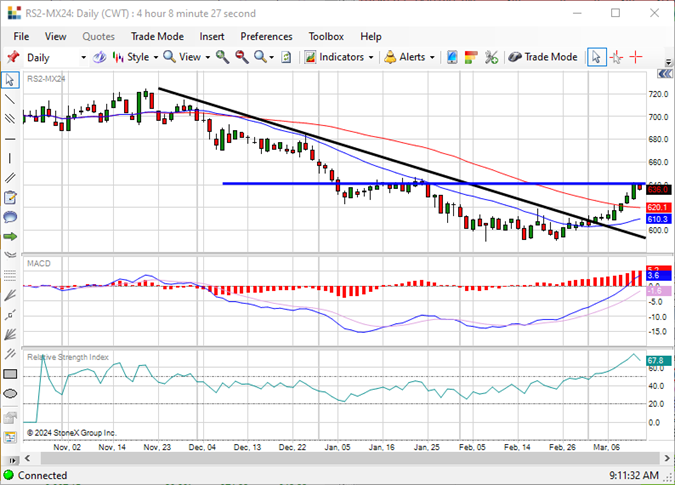The image size is (675, 485).
Task: Select the red crosshair cursor mode
Action: tap(636, 57)
